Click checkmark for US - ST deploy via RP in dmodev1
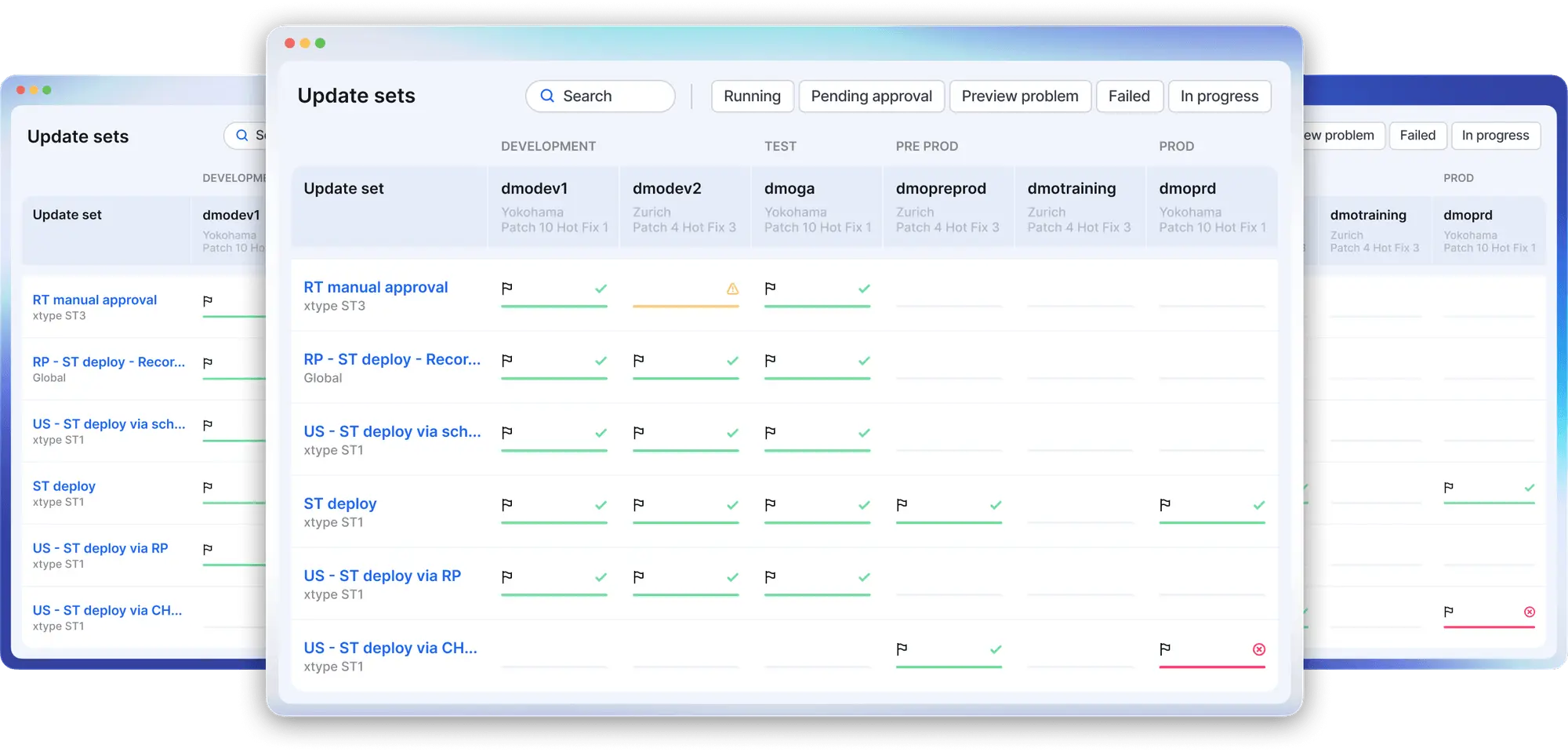1568x752 pixels. (x=601, y=577)
